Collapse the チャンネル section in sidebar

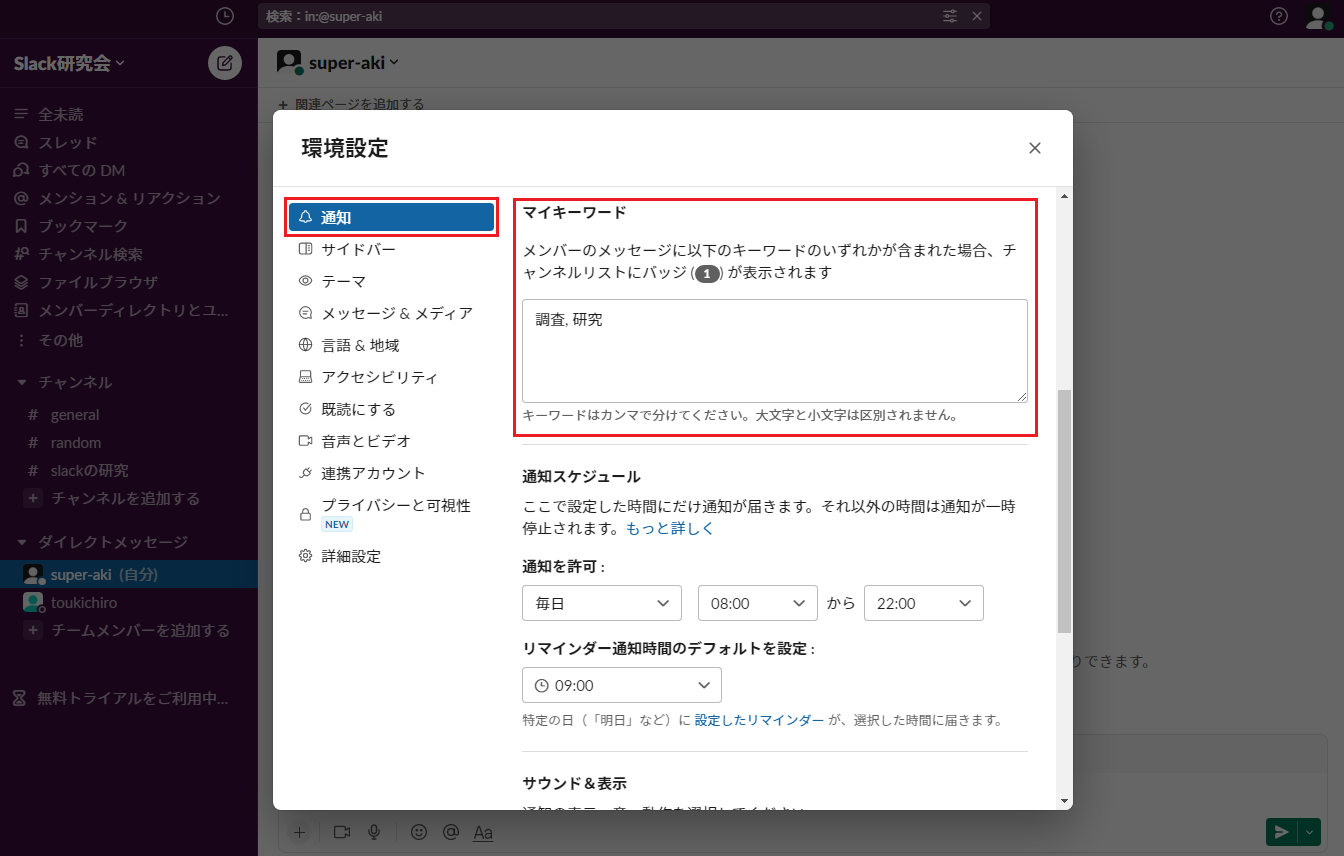coord(23,382)
